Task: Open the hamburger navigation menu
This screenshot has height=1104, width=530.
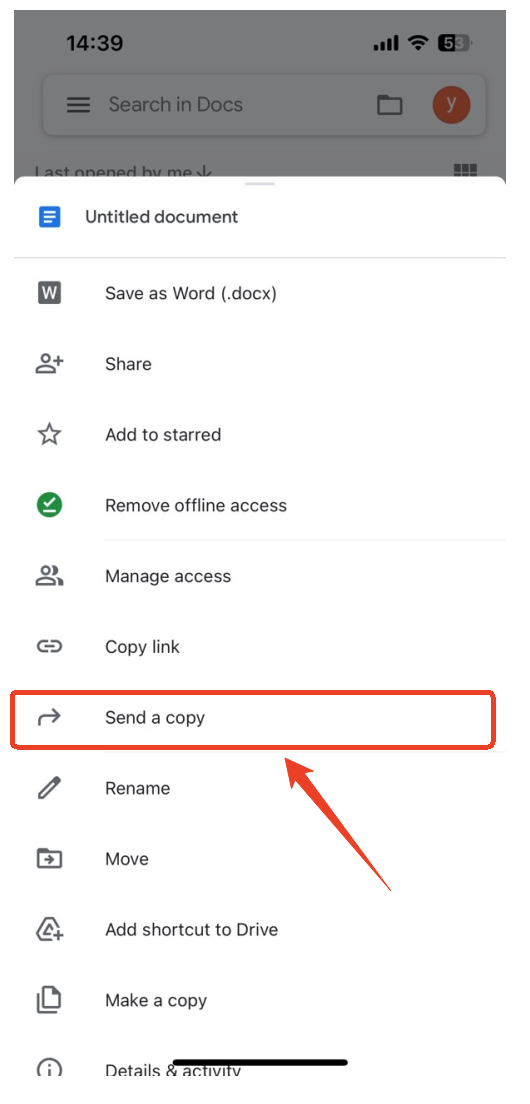Action: 78,105
